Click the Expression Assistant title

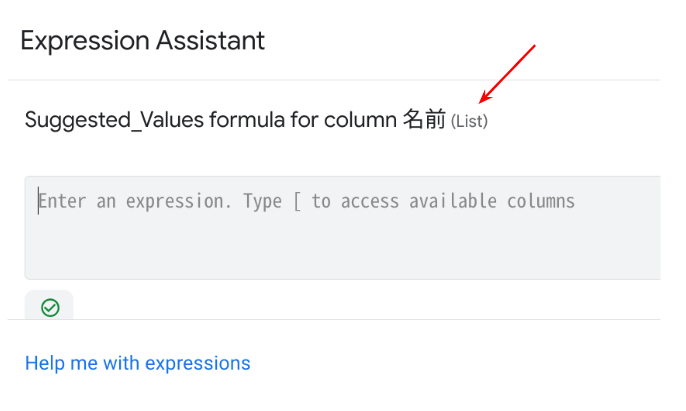[x=143, y=41]
